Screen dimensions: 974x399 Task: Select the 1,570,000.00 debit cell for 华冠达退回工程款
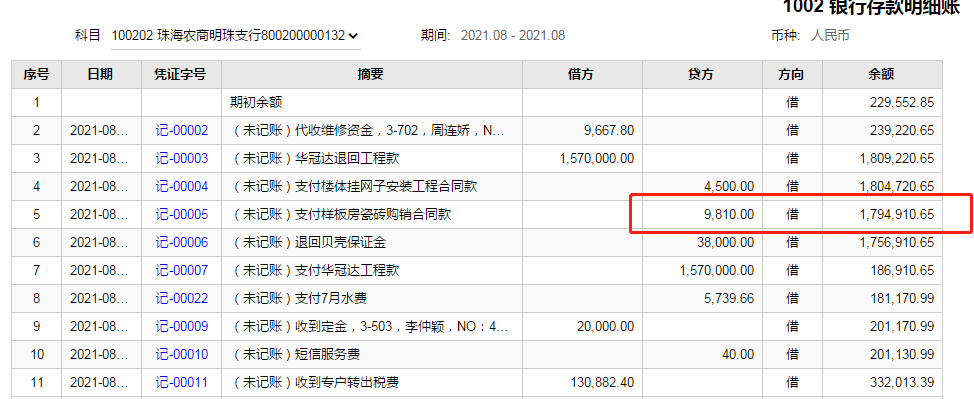pos(582,158)
